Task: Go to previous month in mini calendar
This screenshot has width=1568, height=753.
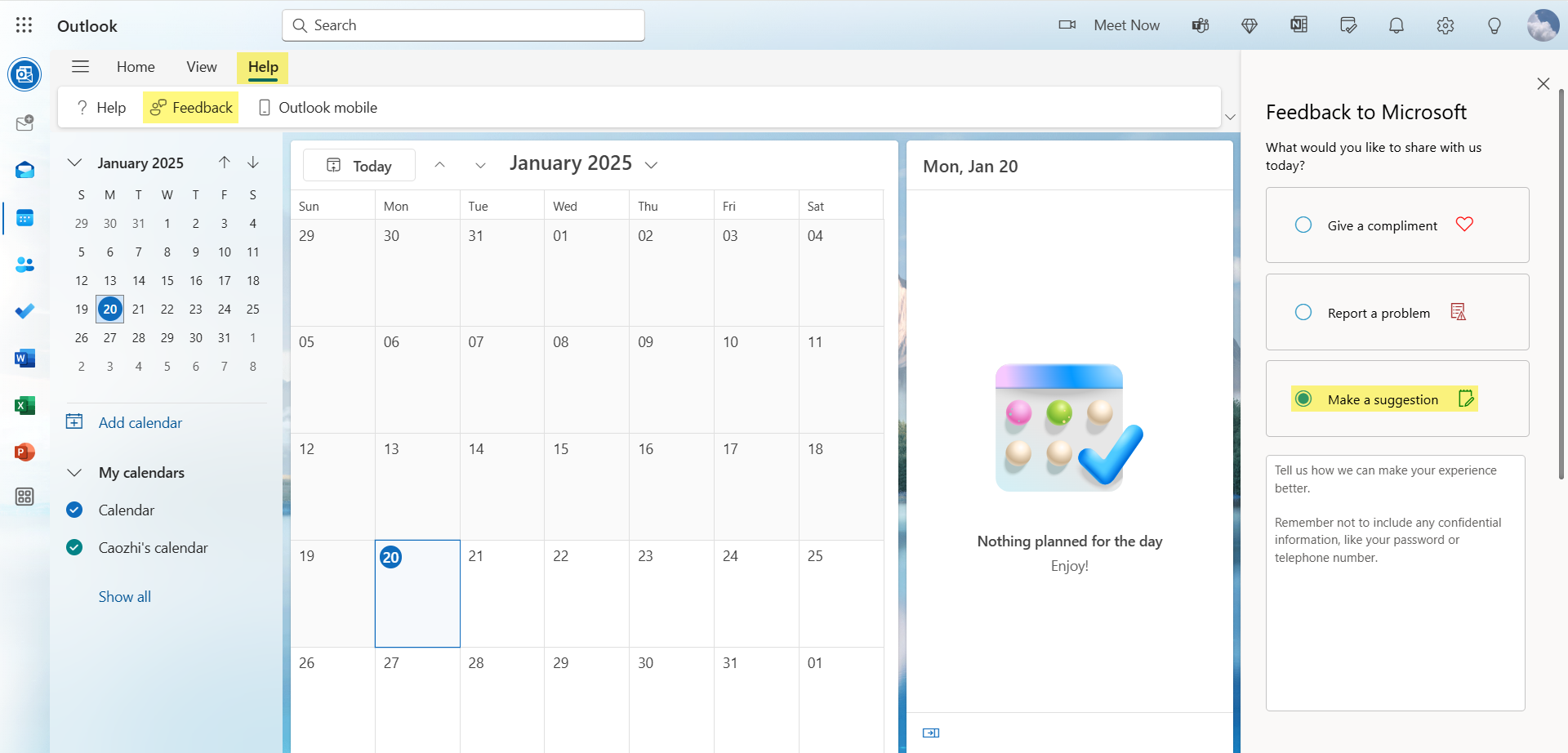Action: (225, 163)
